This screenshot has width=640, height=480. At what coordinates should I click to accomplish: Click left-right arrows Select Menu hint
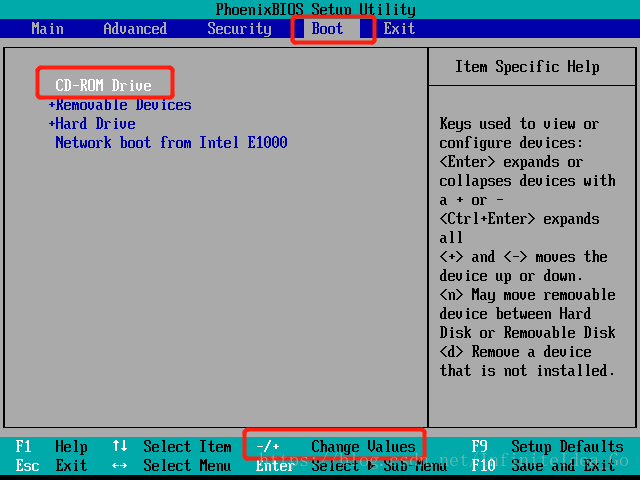[x=172, y=465]
